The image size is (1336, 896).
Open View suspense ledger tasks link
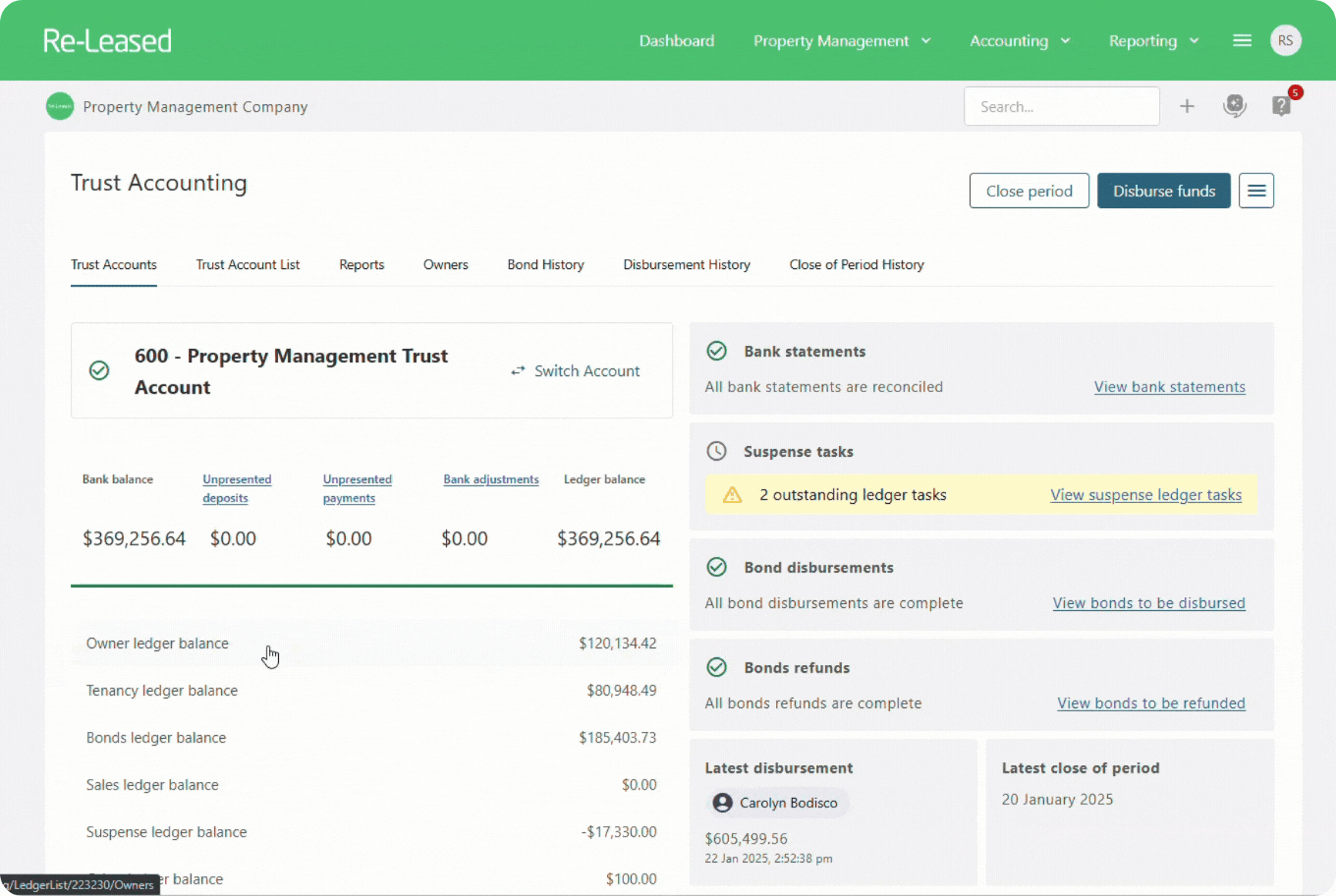[1146, 495]
